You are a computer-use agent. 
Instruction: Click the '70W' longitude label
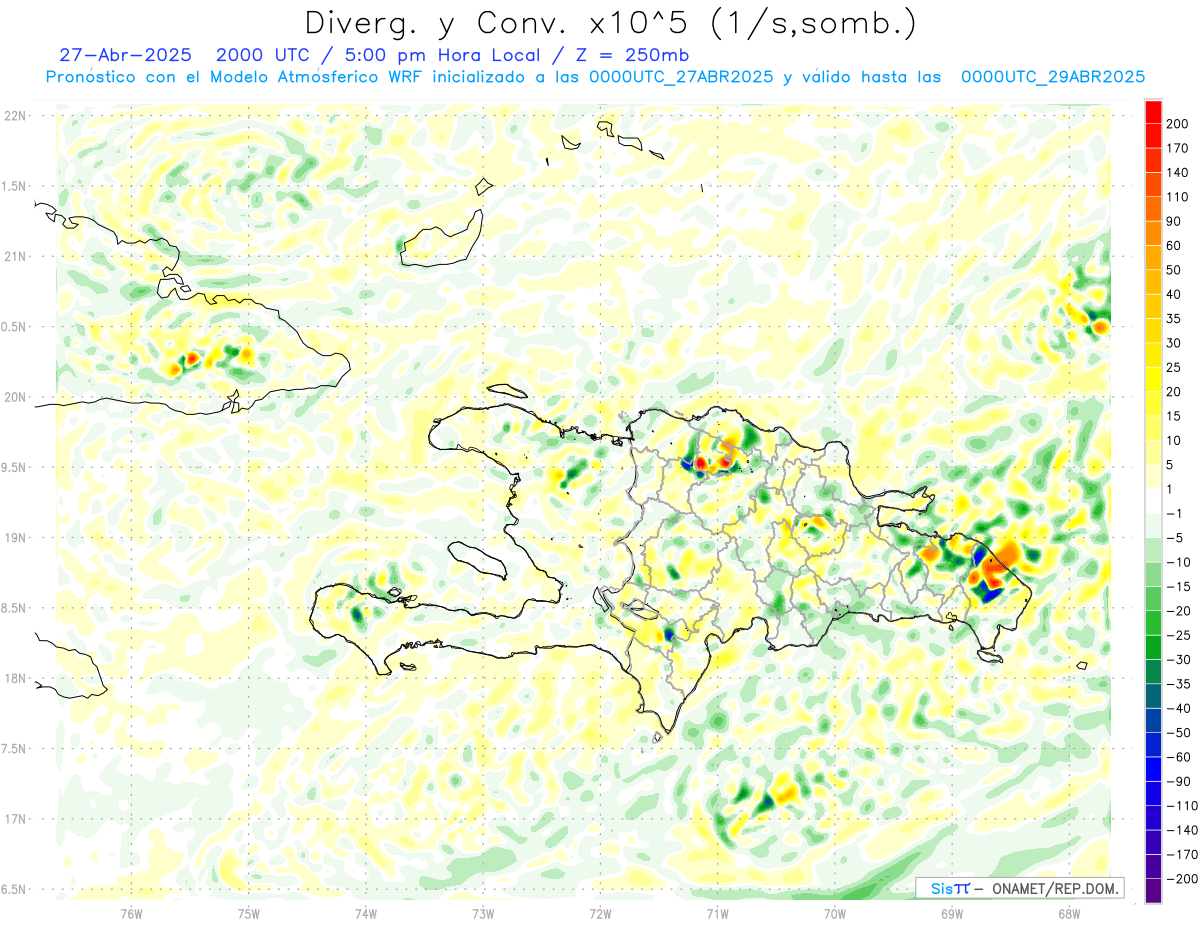pyautogui.click(x=834, y=913)
